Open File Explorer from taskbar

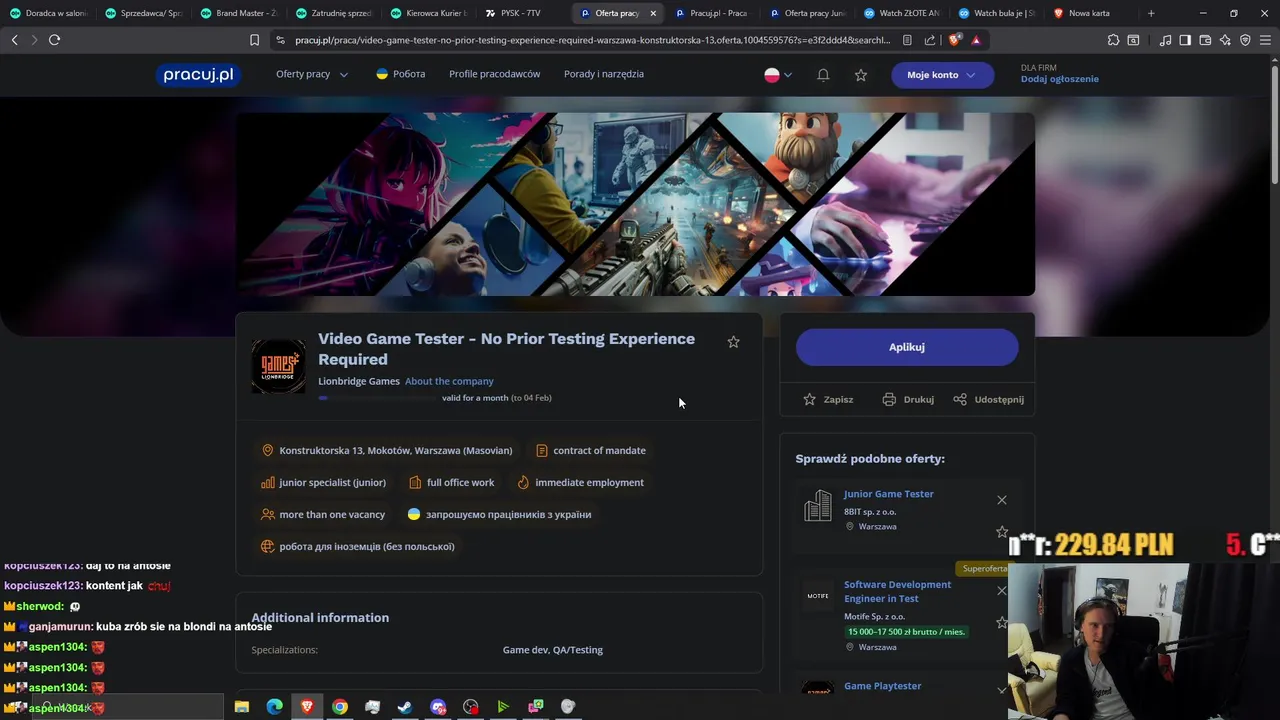click(x=241, y=707)
